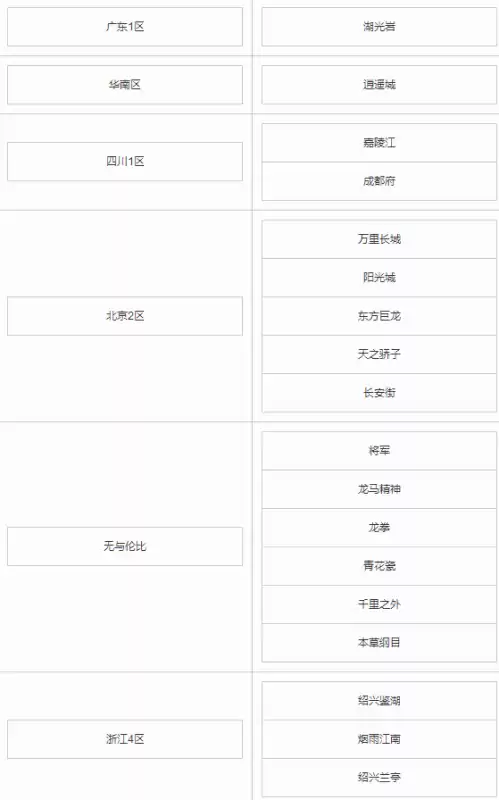This screenshot has height=800, width=499.
Task: Select the 长安街 server
Action: point(379,393)
